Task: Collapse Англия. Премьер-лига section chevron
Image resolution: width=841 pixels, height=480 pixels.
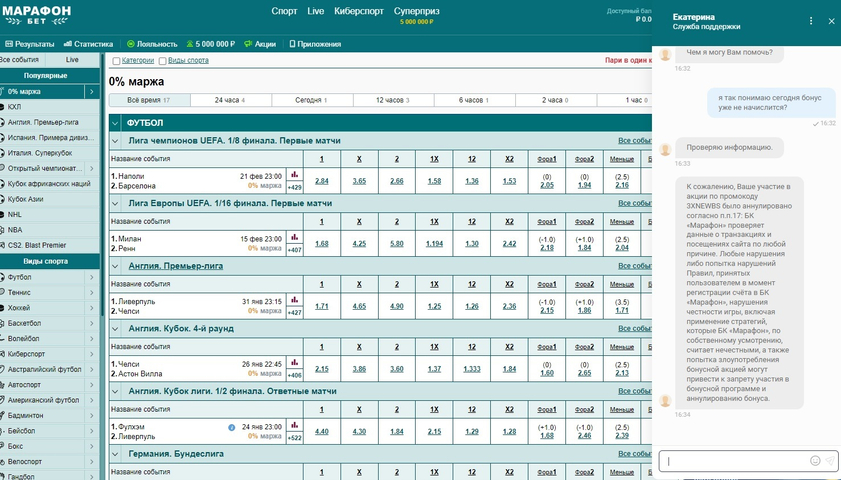Action: coord(115,267)
